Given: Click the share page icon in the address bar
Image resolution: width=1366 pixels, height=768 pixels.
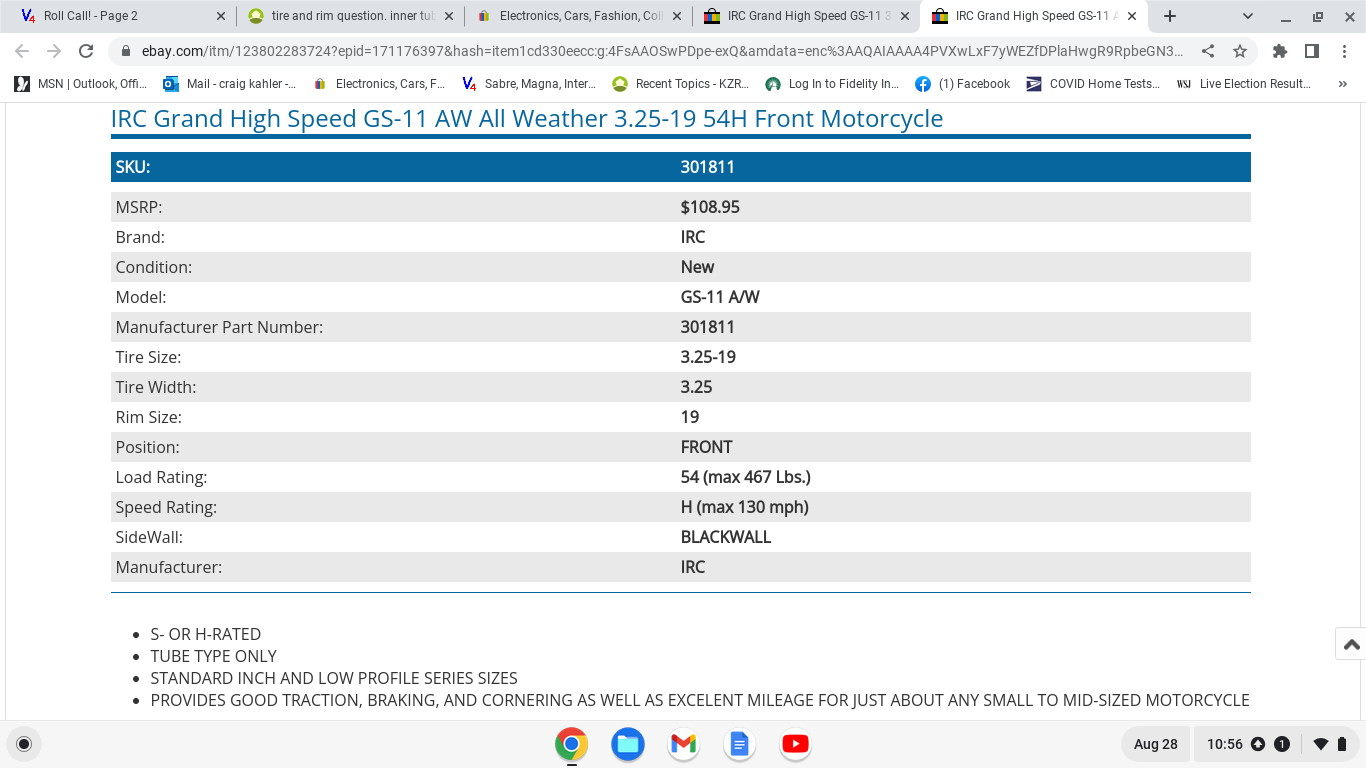Looking at the screenshot, I should click(1208, 51).
